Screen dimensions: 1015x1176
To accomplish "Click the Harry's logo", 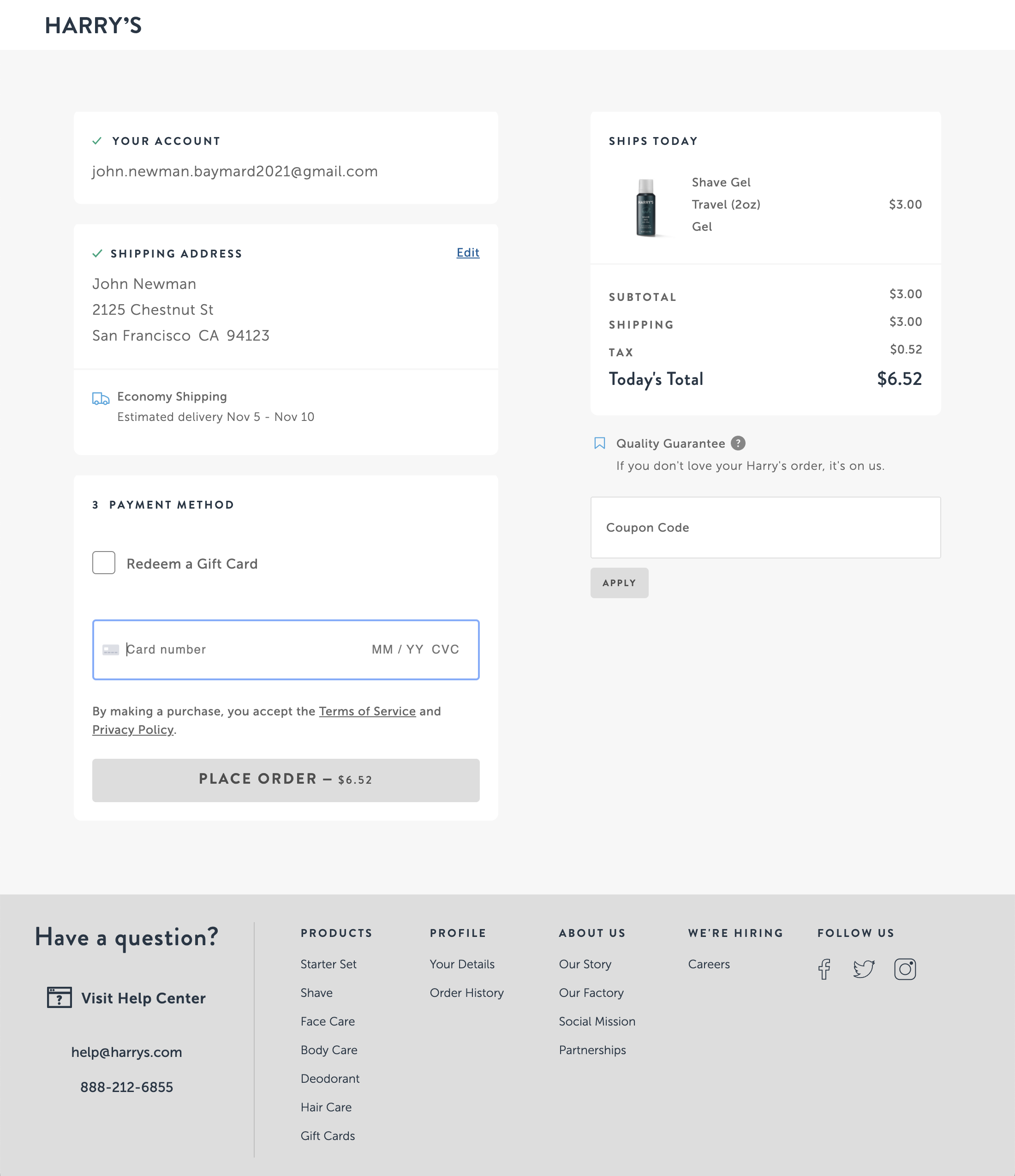I will coord(94,25).
